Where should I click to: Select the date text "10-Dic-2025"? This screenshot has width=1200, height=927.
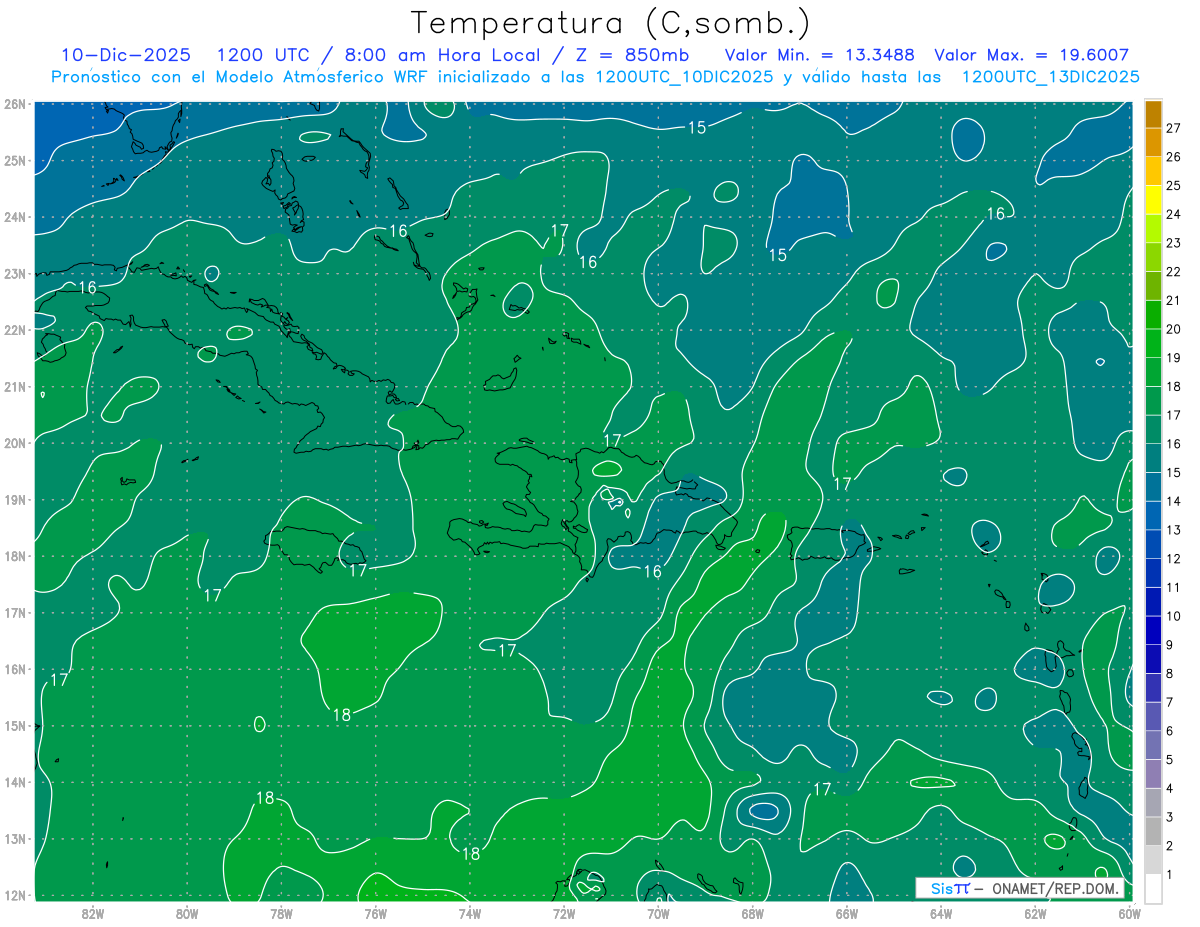[x=126, y=55]
